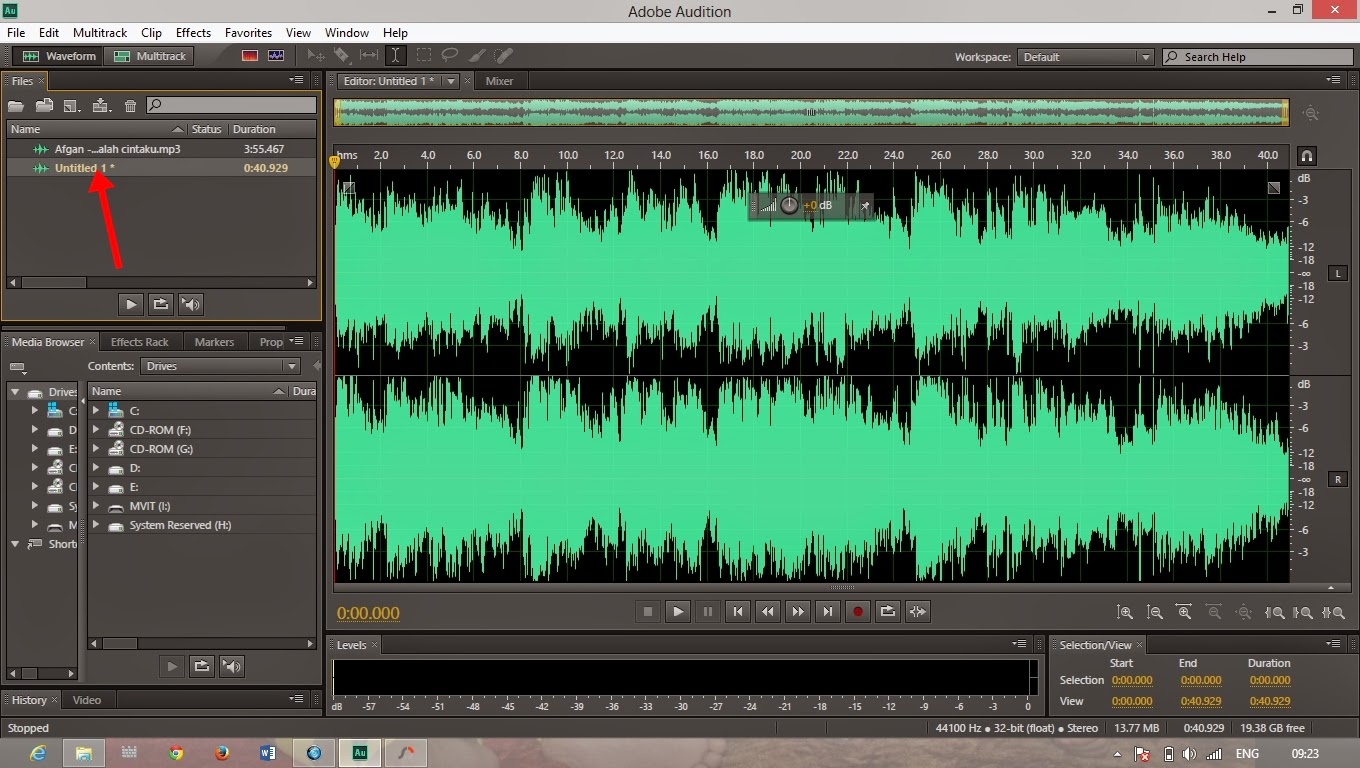Click the trash icon to close selected file
Screen dimensions: 1360x768
(x=130, y=105)
